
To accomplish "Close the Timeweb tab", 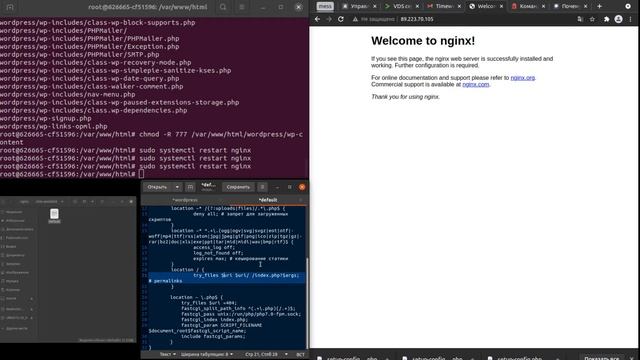I will click(459, 6).
